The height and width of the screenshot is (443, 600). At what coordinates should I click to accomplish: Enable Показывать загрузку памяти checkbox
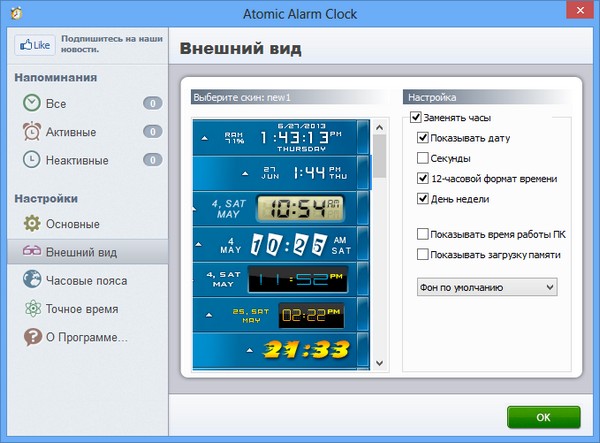point(423,254)
